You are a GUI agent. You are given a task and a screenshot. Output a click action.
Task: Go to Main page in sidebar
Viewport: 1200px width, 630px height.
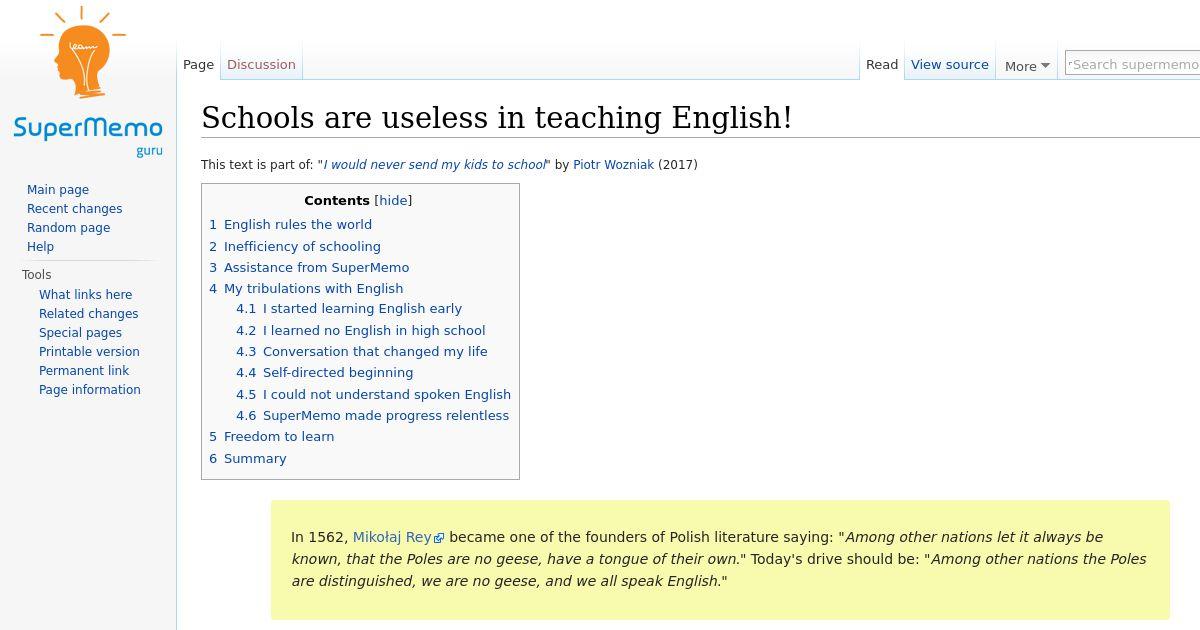tap(58, 190)
